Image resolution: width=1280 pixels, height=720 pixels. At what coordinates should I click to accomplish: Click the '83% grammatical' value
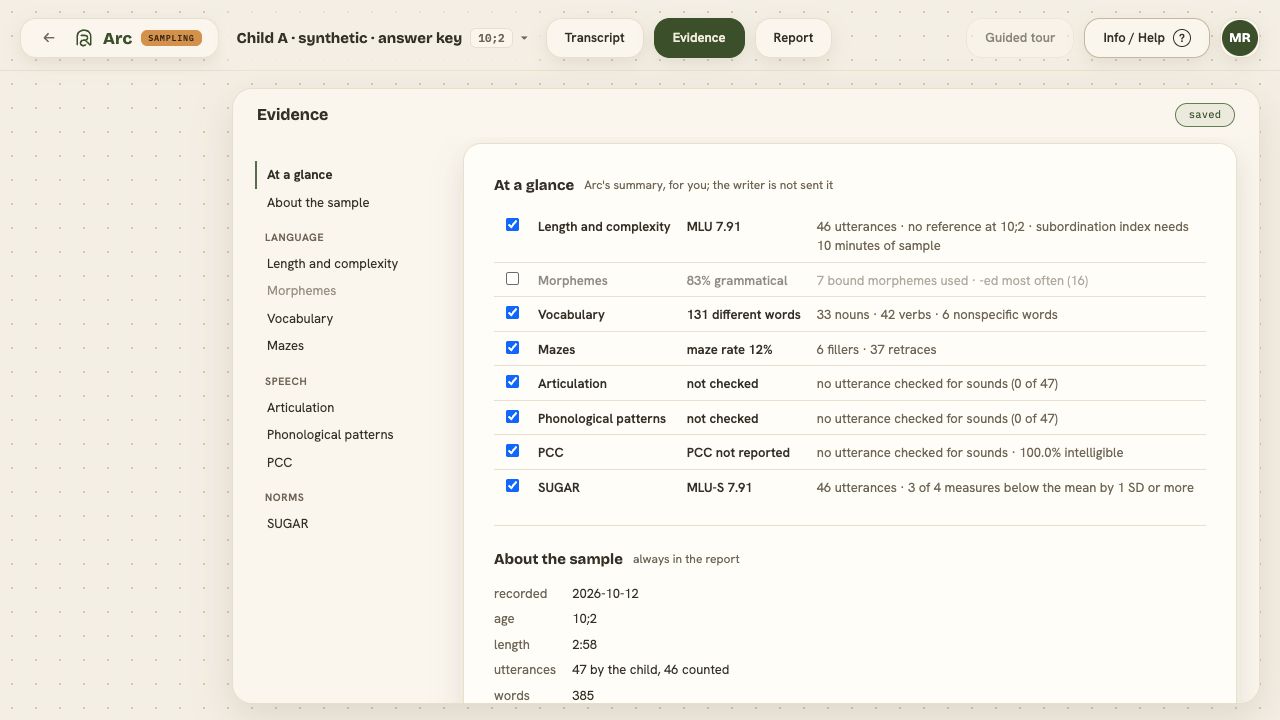point(737,281)
